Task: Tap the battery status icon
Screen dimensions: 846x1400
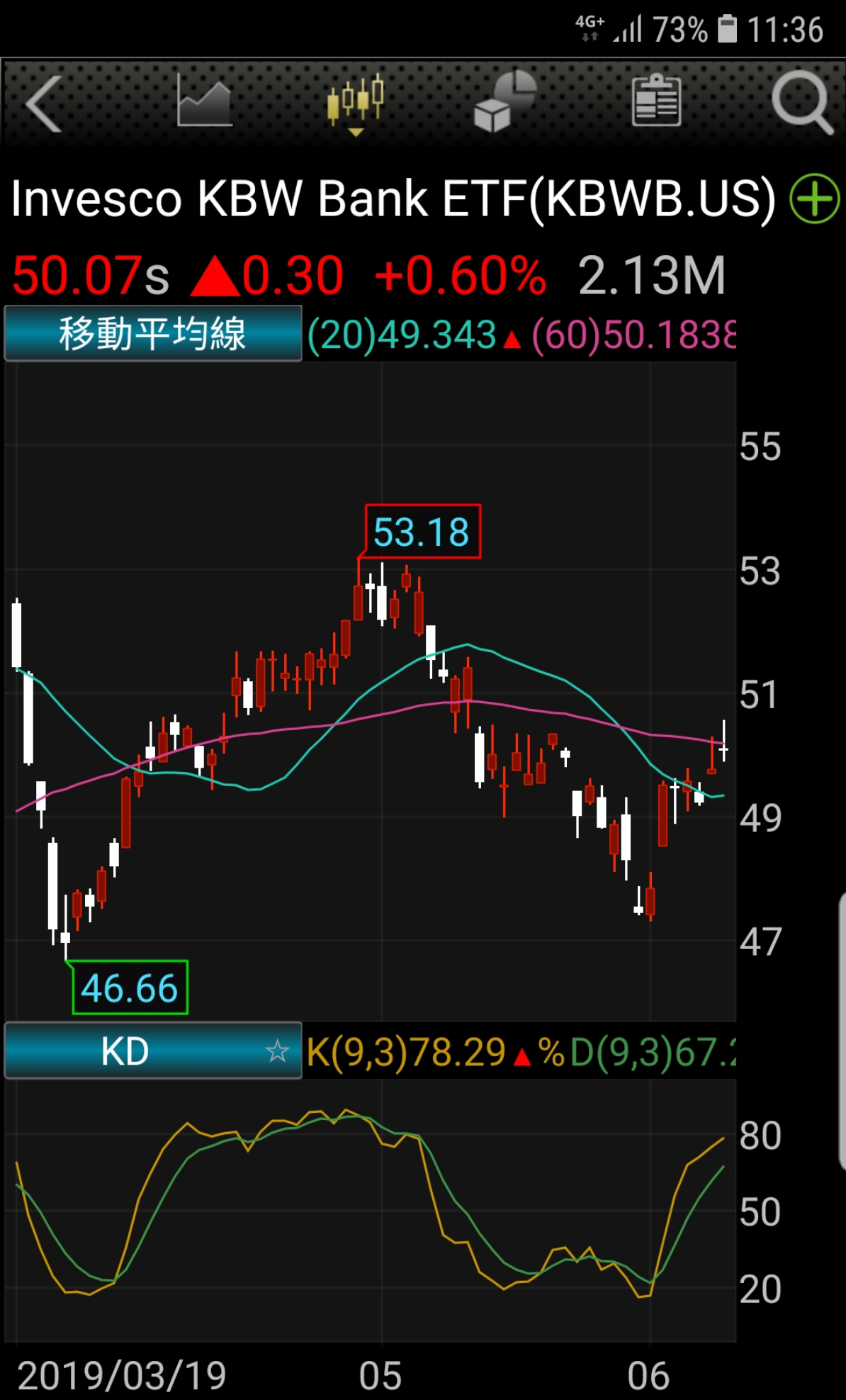Action: [728, 30]
